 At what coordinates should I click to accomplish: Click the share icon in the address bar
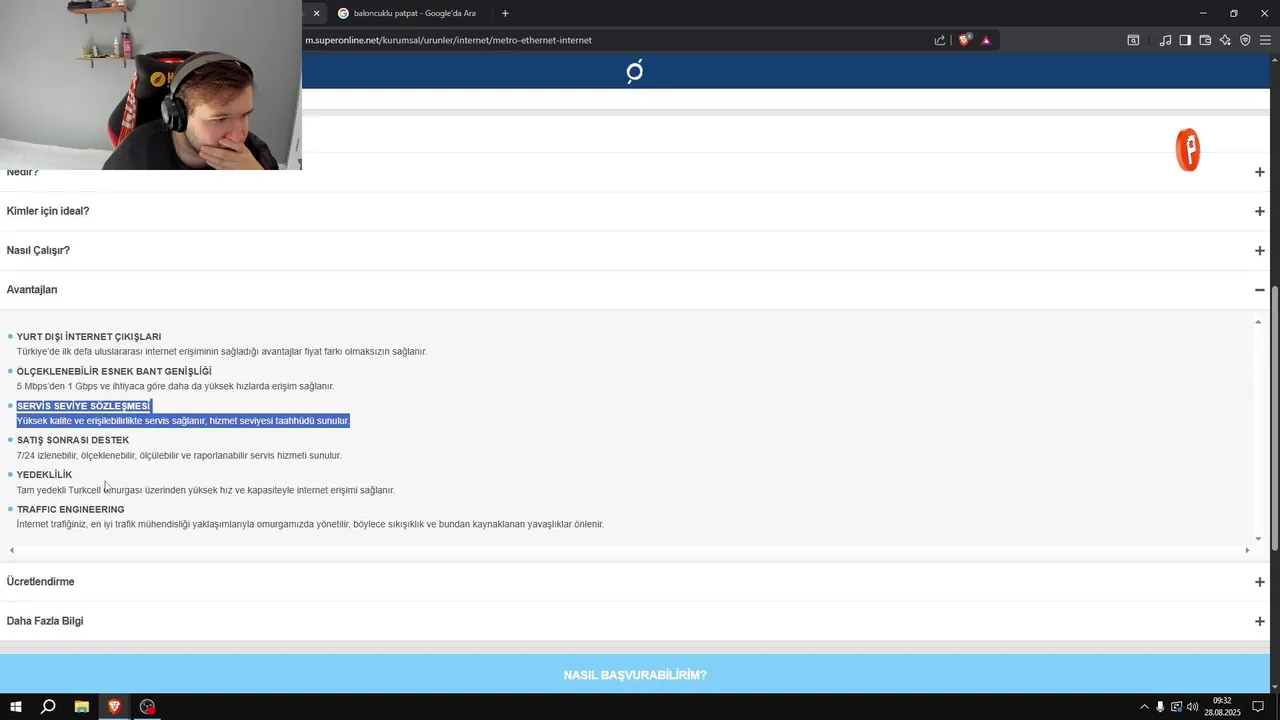940,40
